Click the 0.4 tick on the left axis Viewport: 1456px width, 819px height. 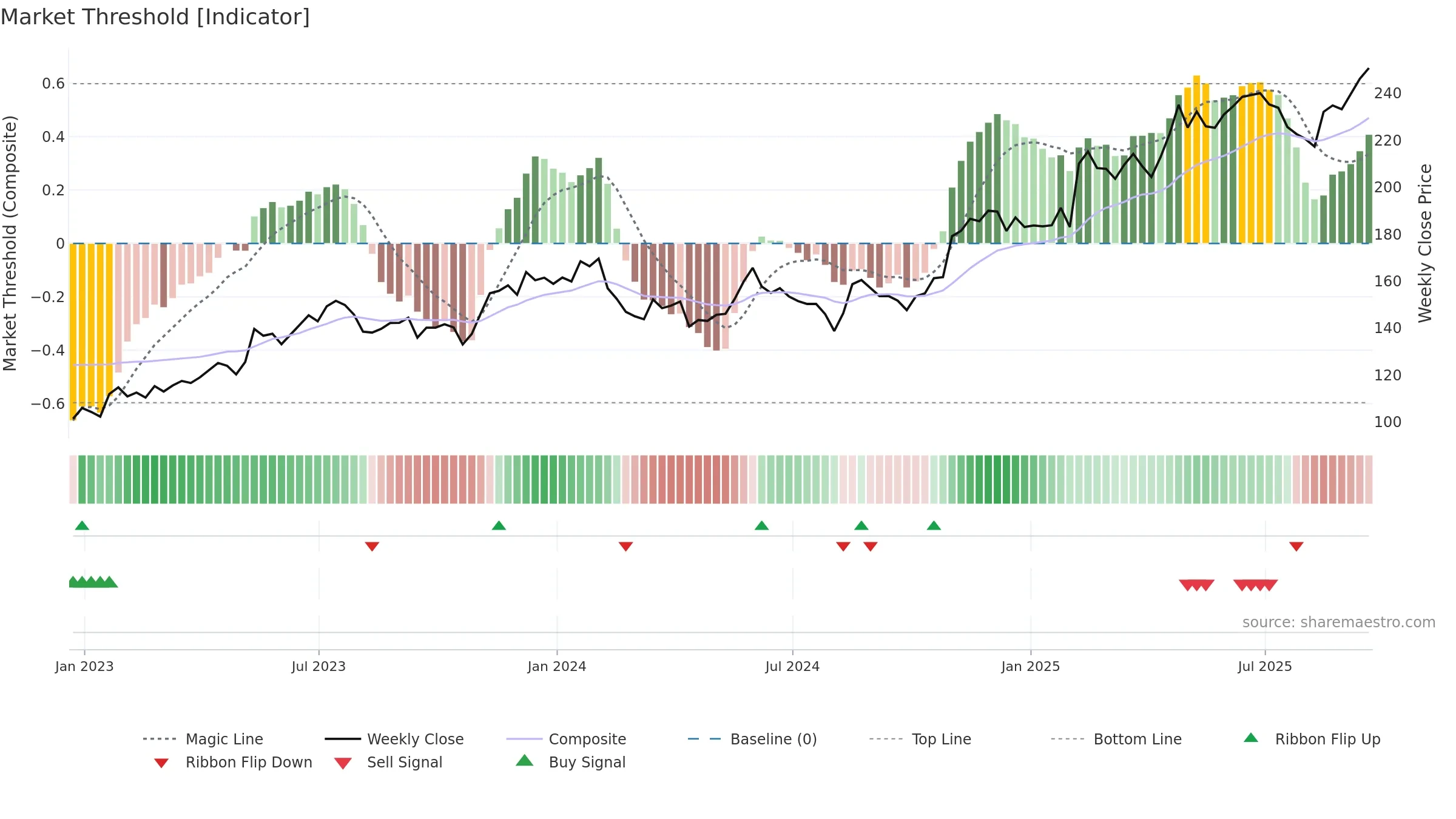click(53, 137)
